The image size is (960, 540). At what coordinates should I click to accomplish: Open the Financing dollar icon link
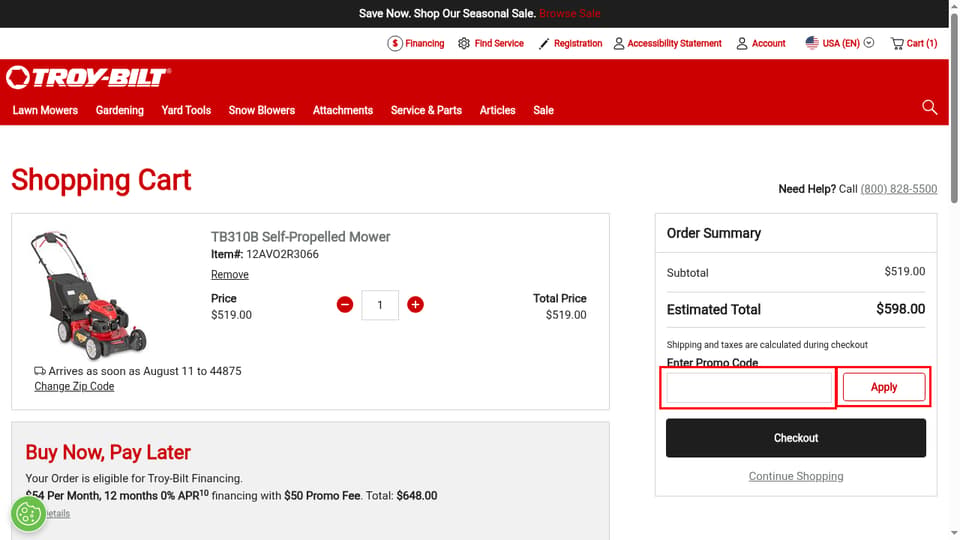coord(395,43)
